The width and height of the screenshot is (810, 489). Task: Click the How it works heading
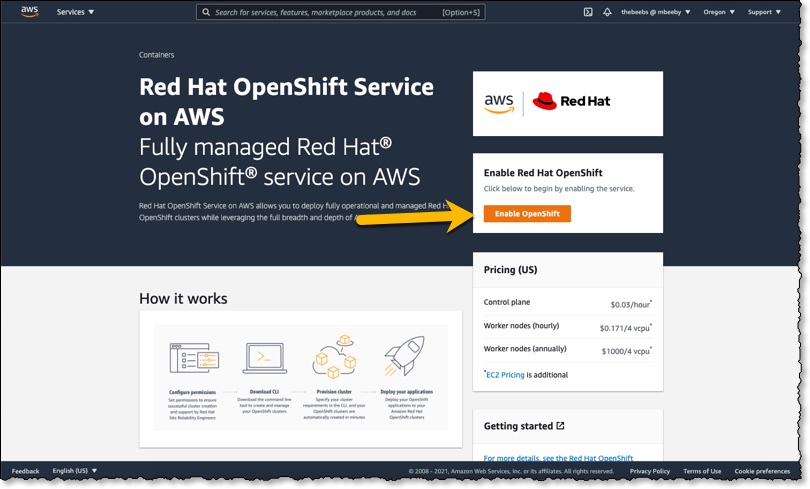183,298
